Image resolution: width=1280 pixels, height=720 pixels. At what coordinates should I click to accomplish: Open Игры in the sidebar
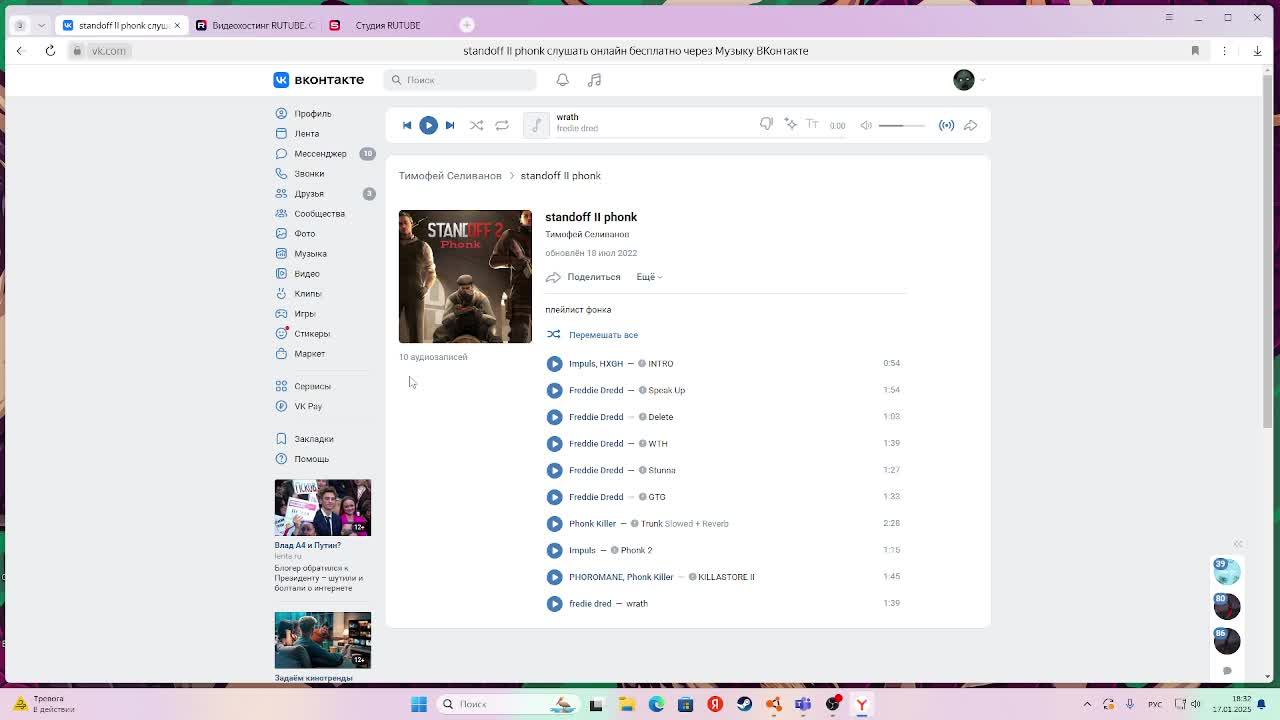(x=304, y=314)
